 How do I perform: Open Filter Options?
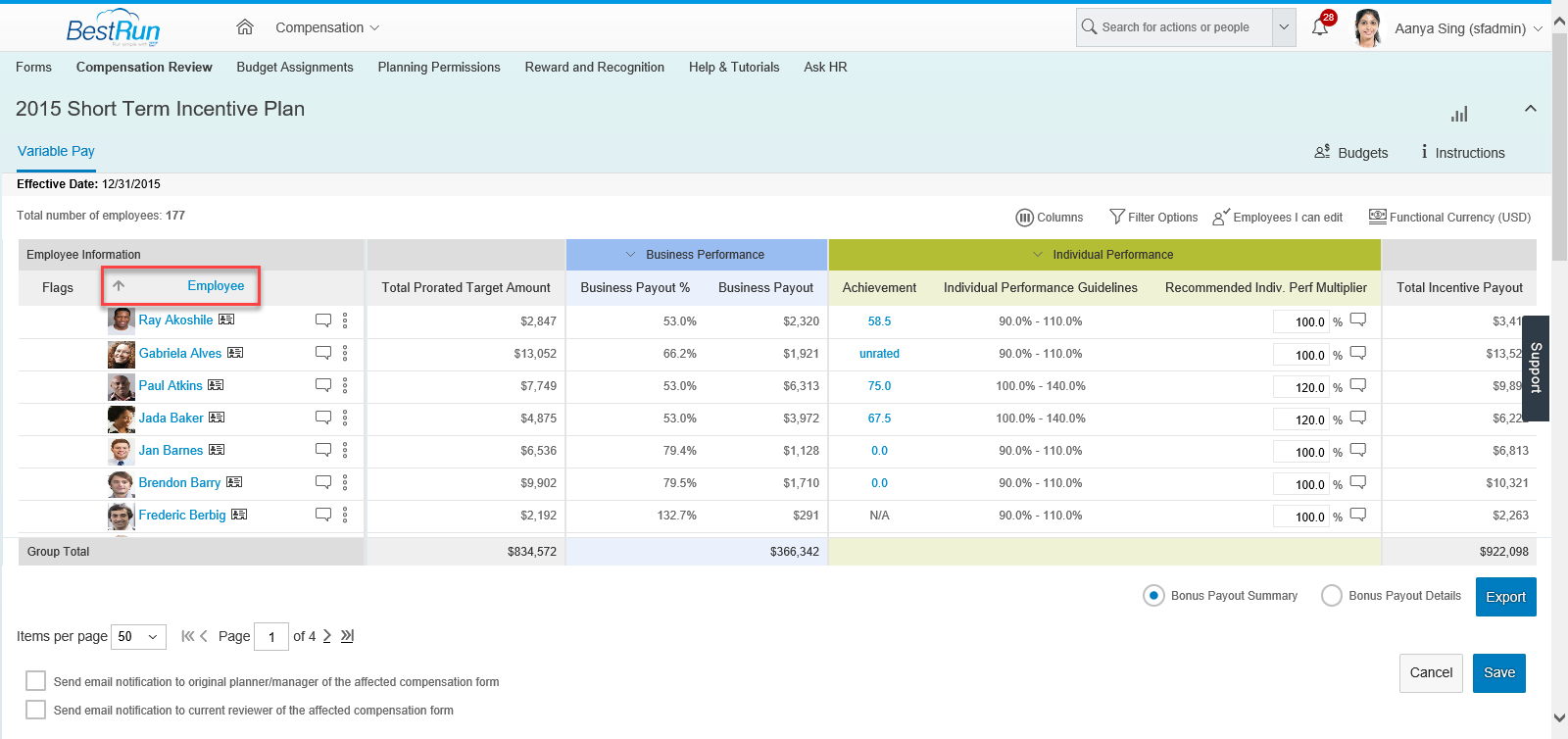pyautogui.click(x=1153, y=217)
